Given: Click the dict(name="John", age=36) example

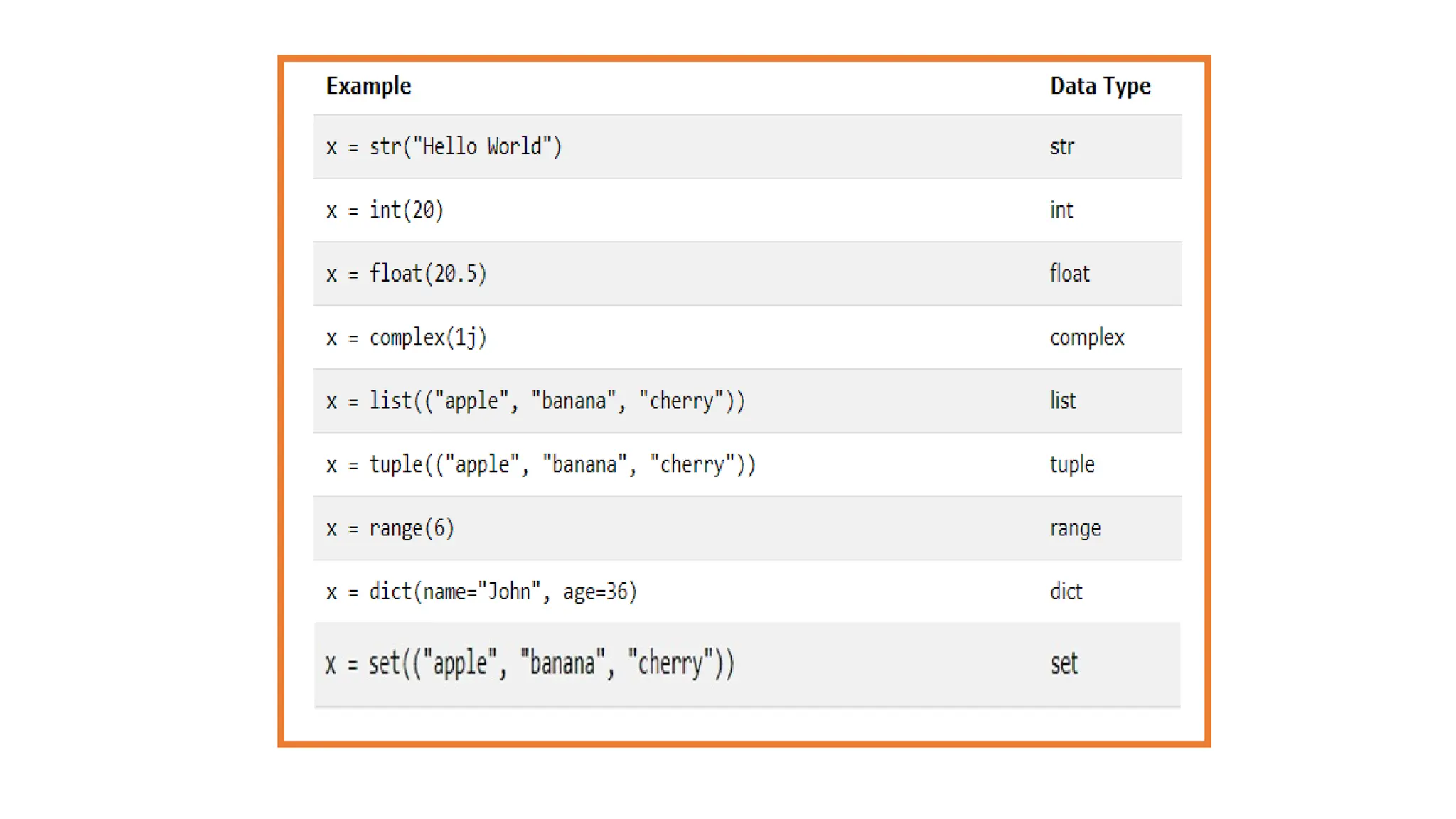Looking at the screenshot, I should [482, 591].
